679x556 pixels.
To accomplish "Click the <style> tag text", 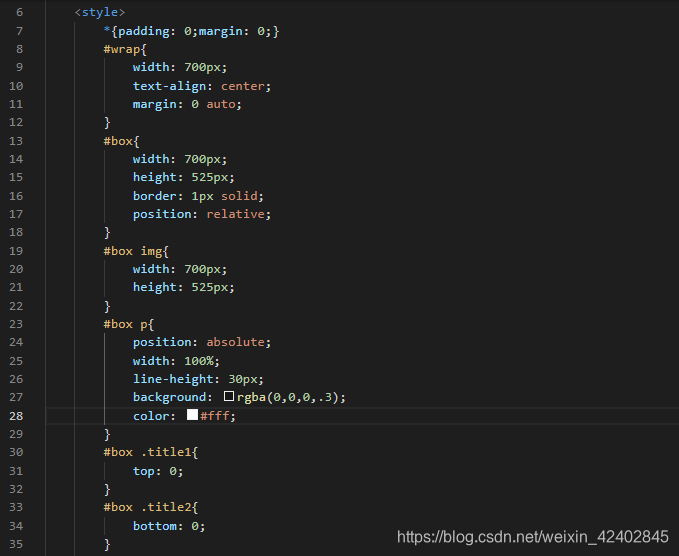I will 100,12.
